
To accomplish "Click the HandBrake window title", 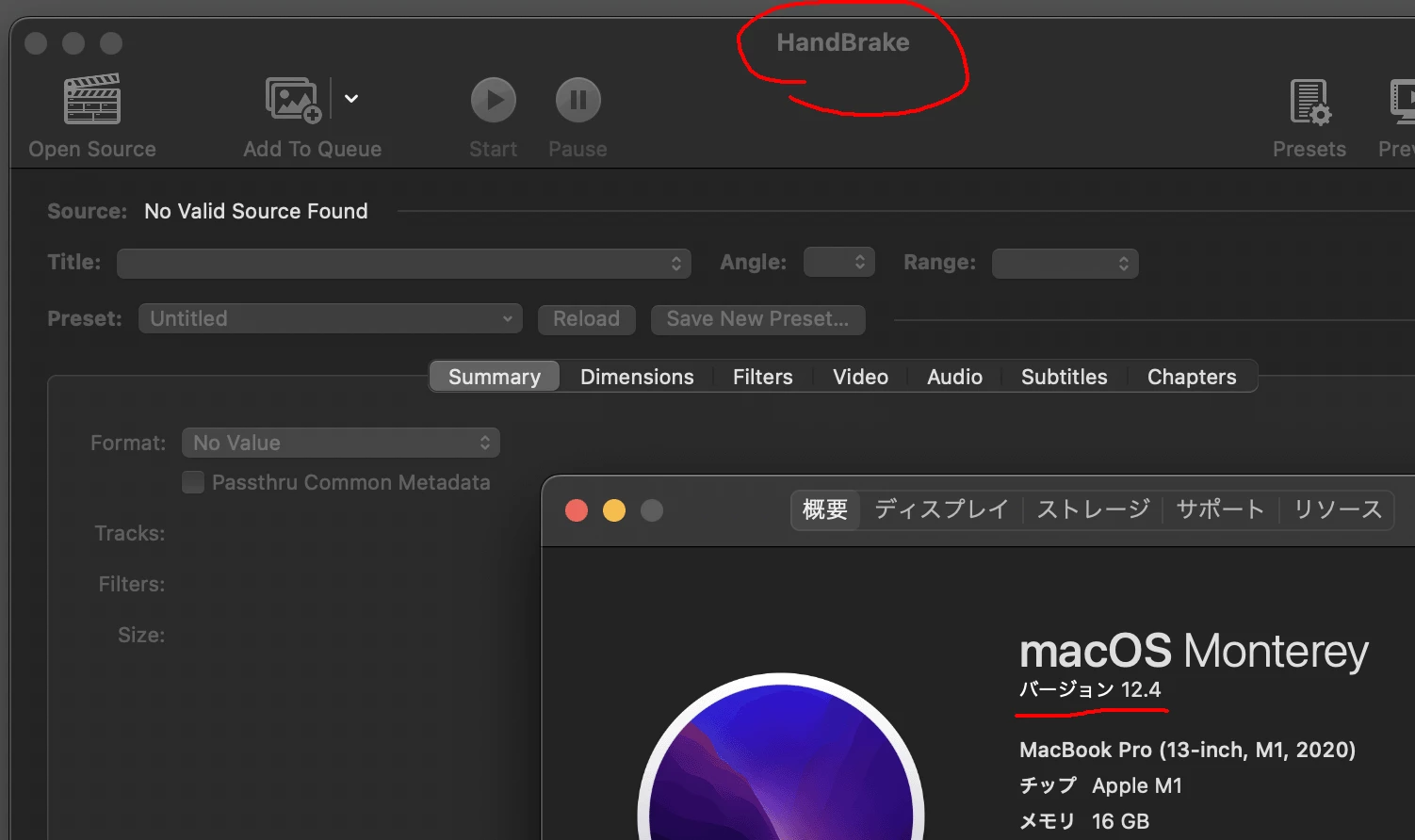I will tap(843, 42).
